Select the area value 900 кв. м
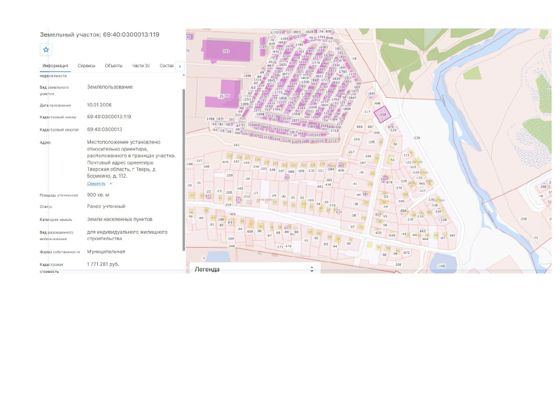The height and width of the screenshot is (396, 560). point(98,195)
